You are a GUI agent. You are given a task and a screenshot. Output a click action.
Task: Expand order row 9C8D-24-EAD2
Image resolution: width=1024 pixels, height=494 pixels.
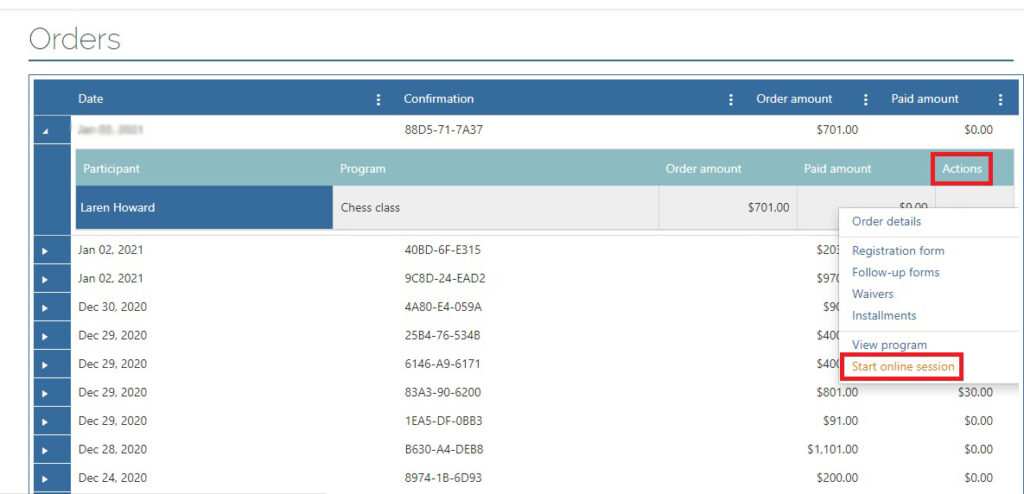[46, 279]
